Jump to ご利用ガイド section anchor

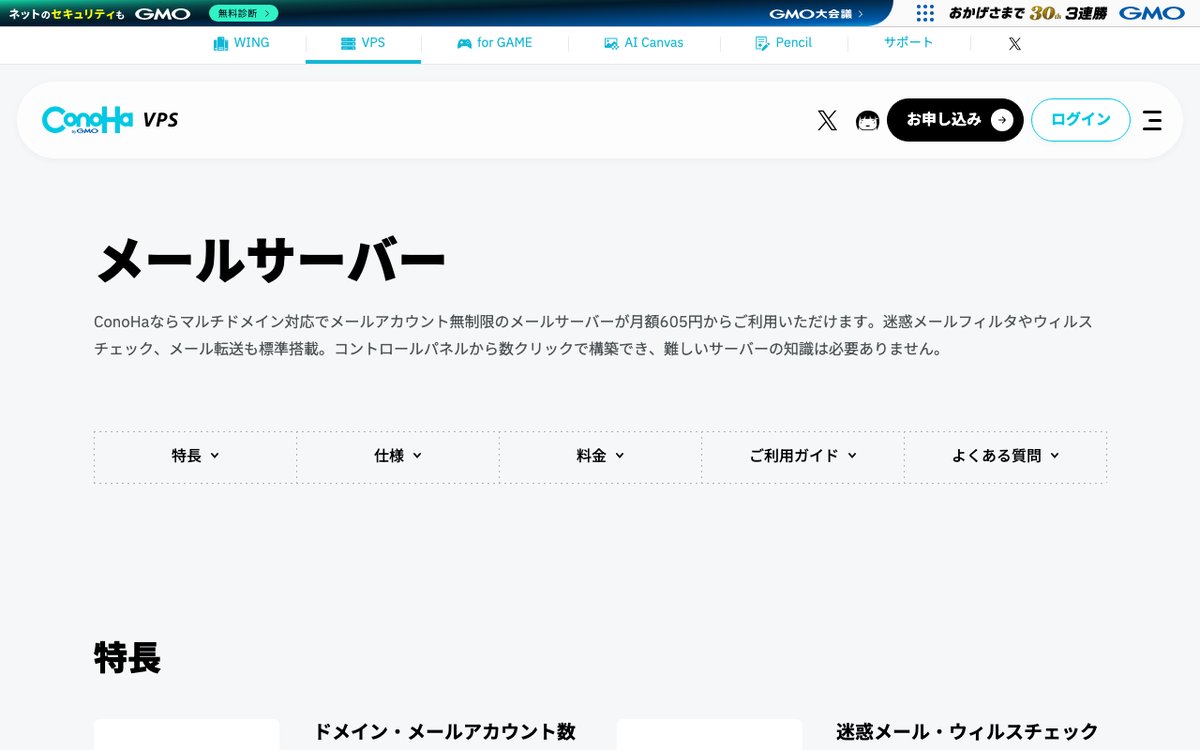[x=803, y=456]
